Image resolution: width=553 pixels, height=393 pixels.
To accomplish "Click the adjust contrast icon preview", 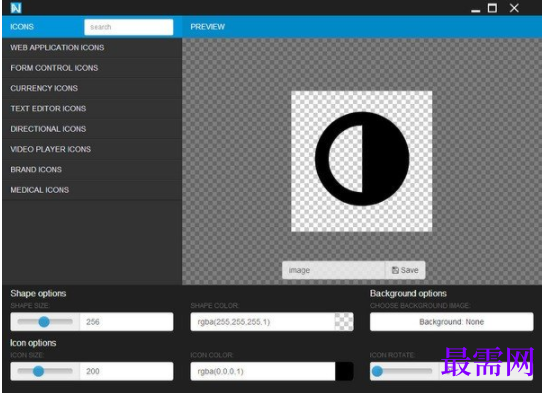I will coord(362,159).
